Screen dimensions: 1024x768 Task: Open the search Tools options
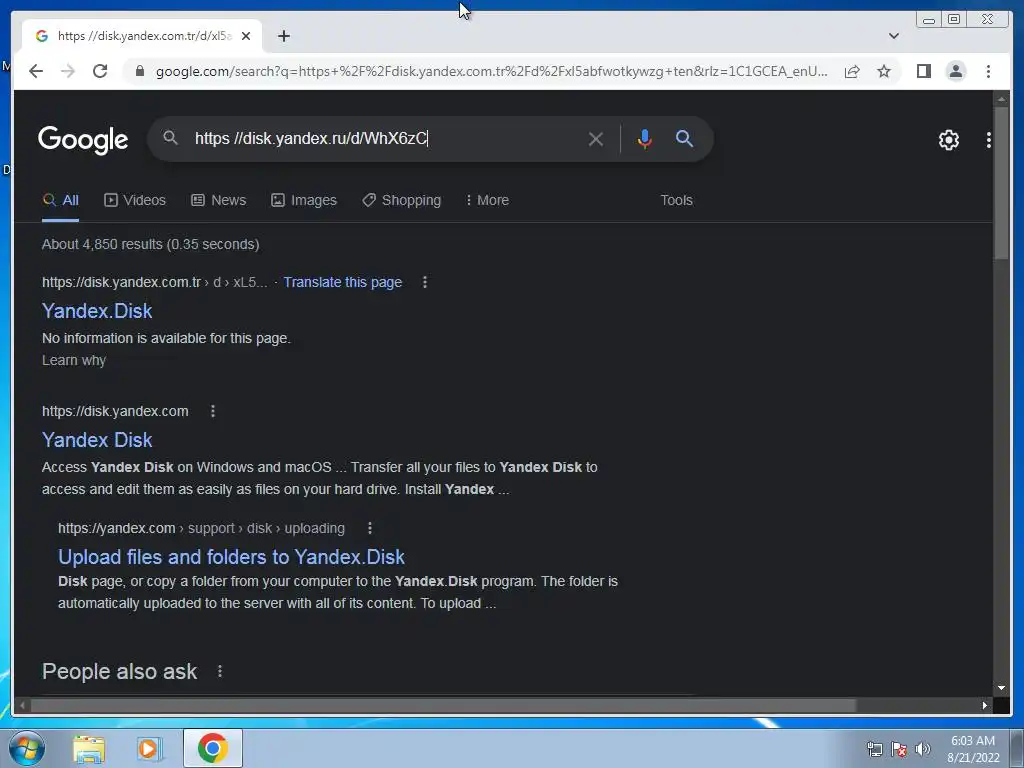click(676, 200)
